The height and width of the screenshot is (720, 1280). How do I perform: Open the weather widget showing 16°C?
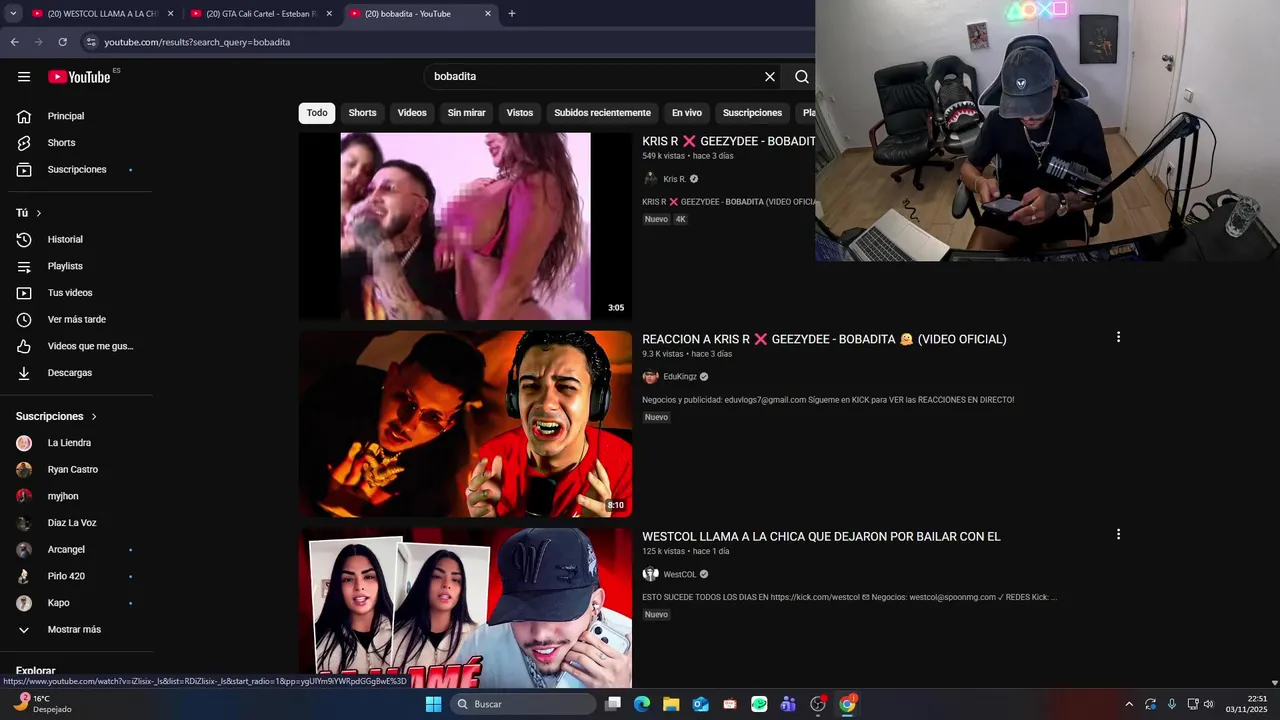[x=43, y=704]
